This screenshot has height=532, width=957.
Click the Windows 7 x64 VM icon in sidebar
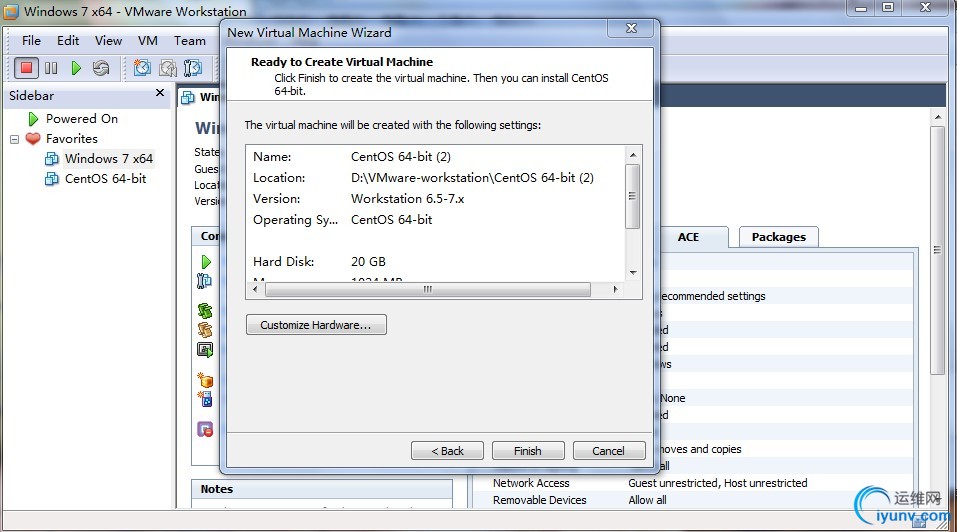(x=52, y=159)
